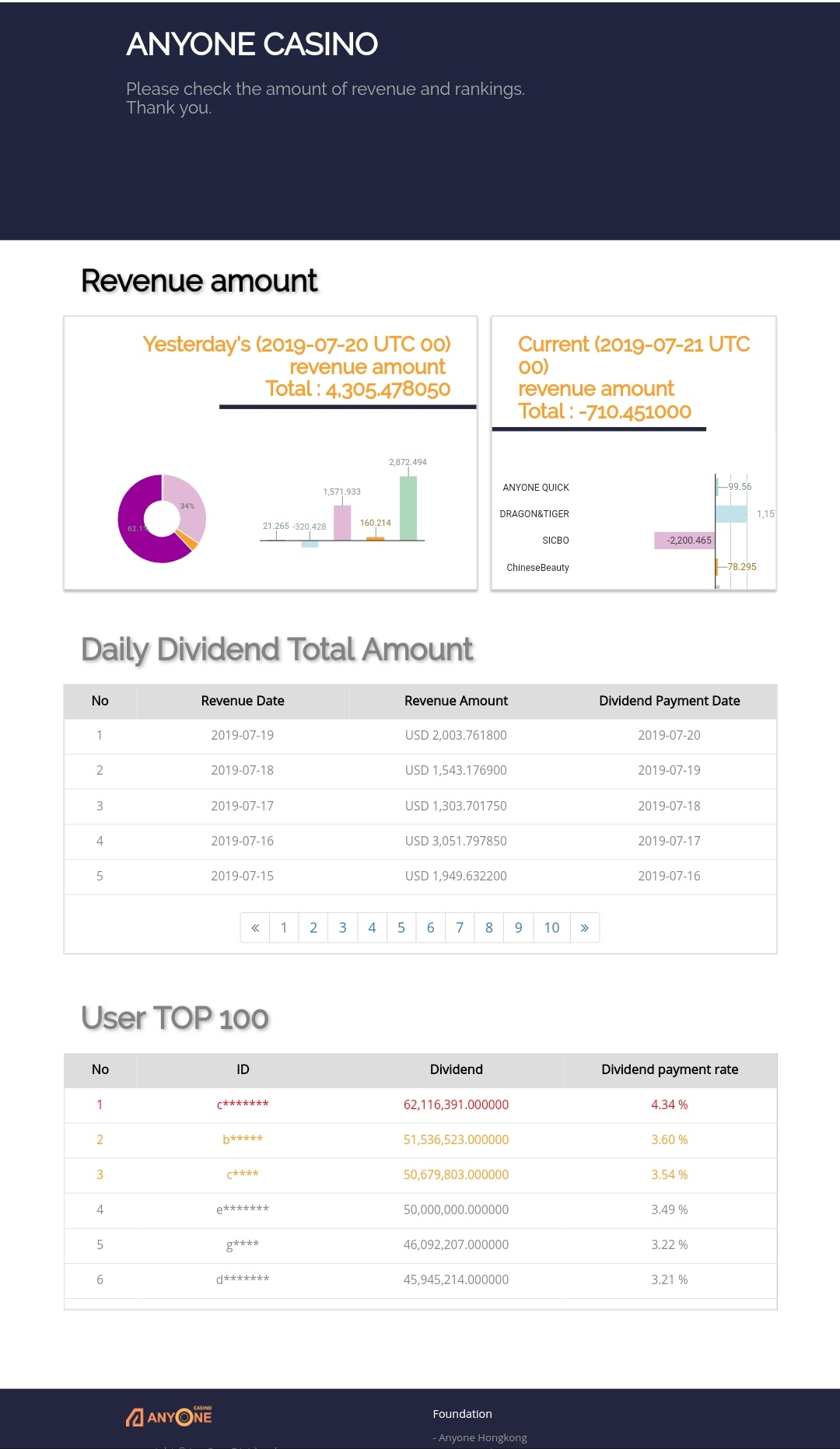Open dividend page 9
Viewport: 840px width, 1449px height.
(x=518, y=927)
